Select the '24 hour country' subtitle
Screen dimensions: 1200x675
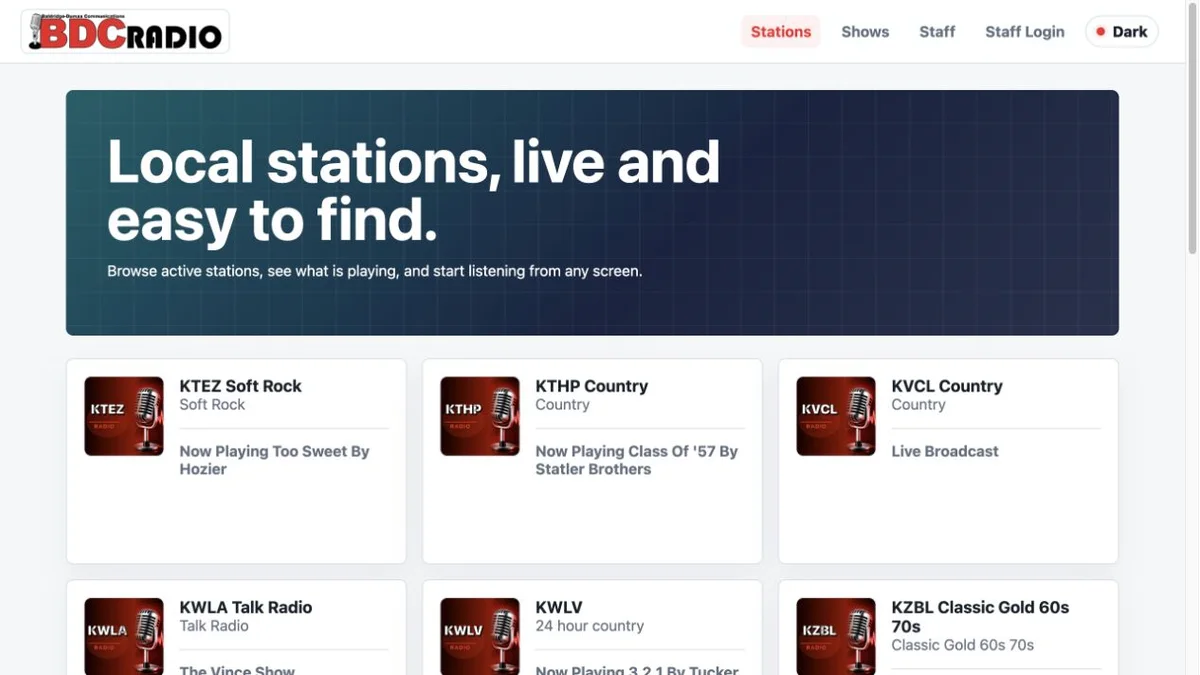coord(590,626)
